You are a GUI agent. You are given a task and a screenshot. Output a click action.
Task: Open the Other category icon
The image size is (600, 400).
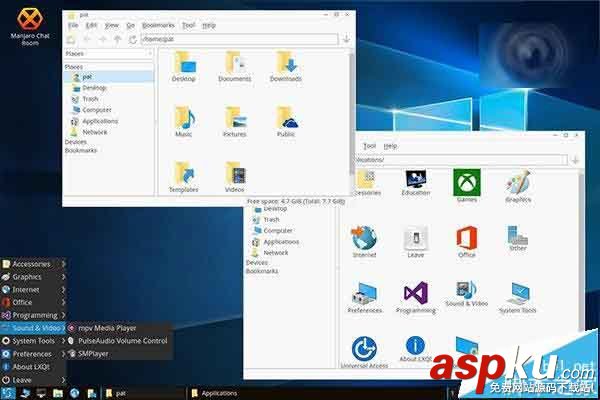click(518, 238)
